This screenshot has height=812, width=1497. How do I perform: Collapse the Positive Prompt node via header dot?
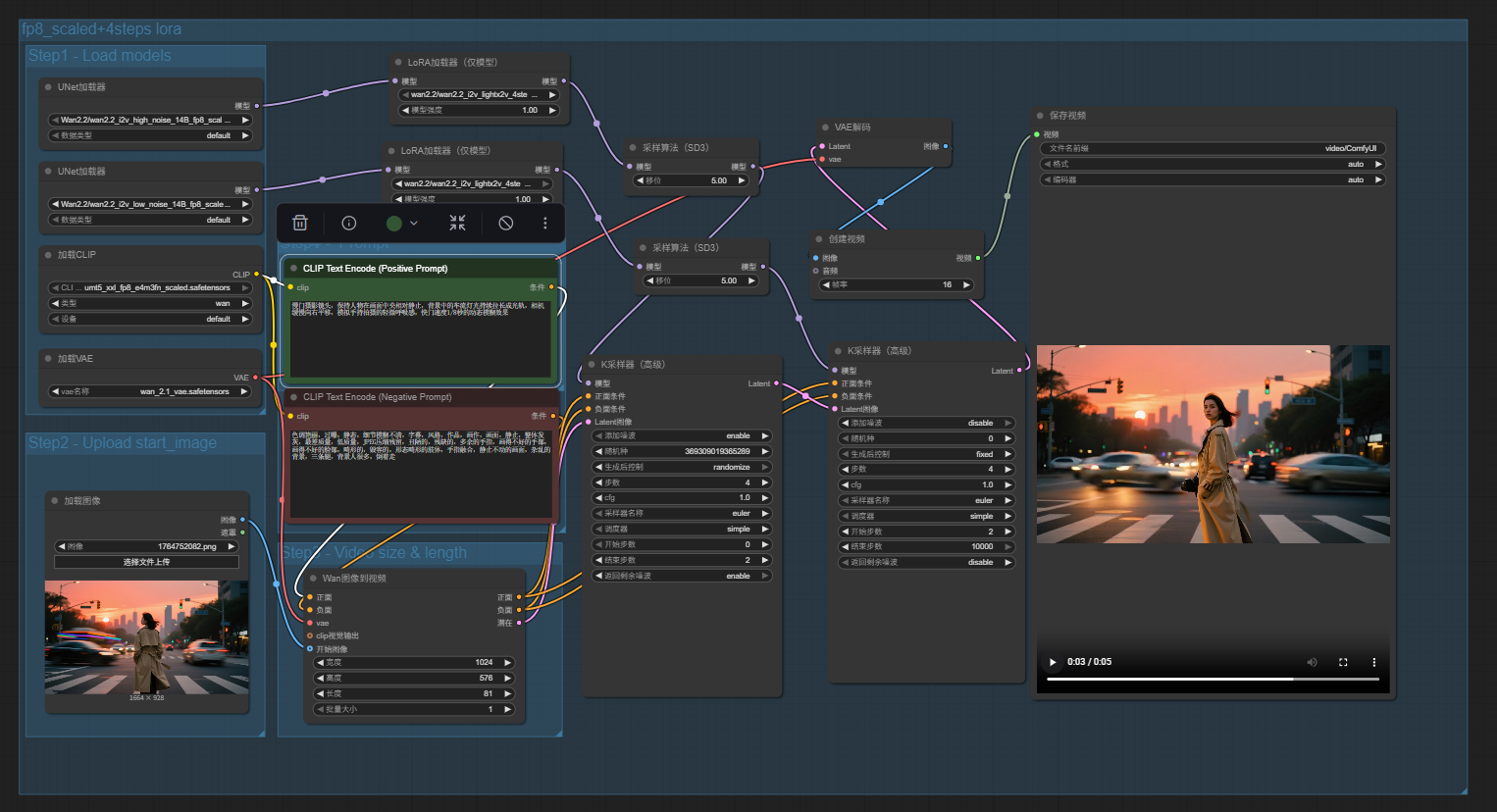[293, 269]
